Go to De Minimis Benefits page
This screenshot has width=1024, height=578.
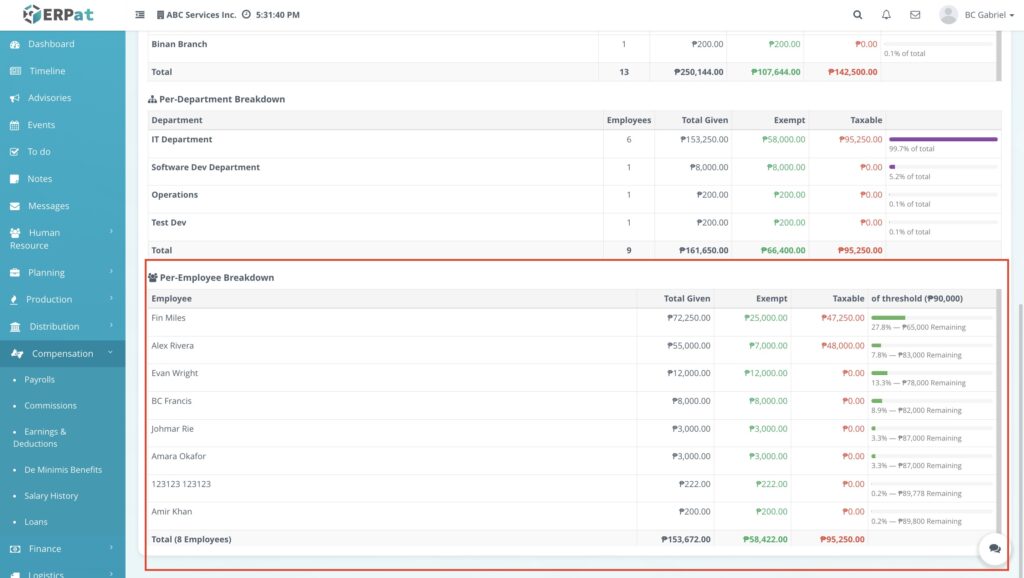tap(63, 470)
